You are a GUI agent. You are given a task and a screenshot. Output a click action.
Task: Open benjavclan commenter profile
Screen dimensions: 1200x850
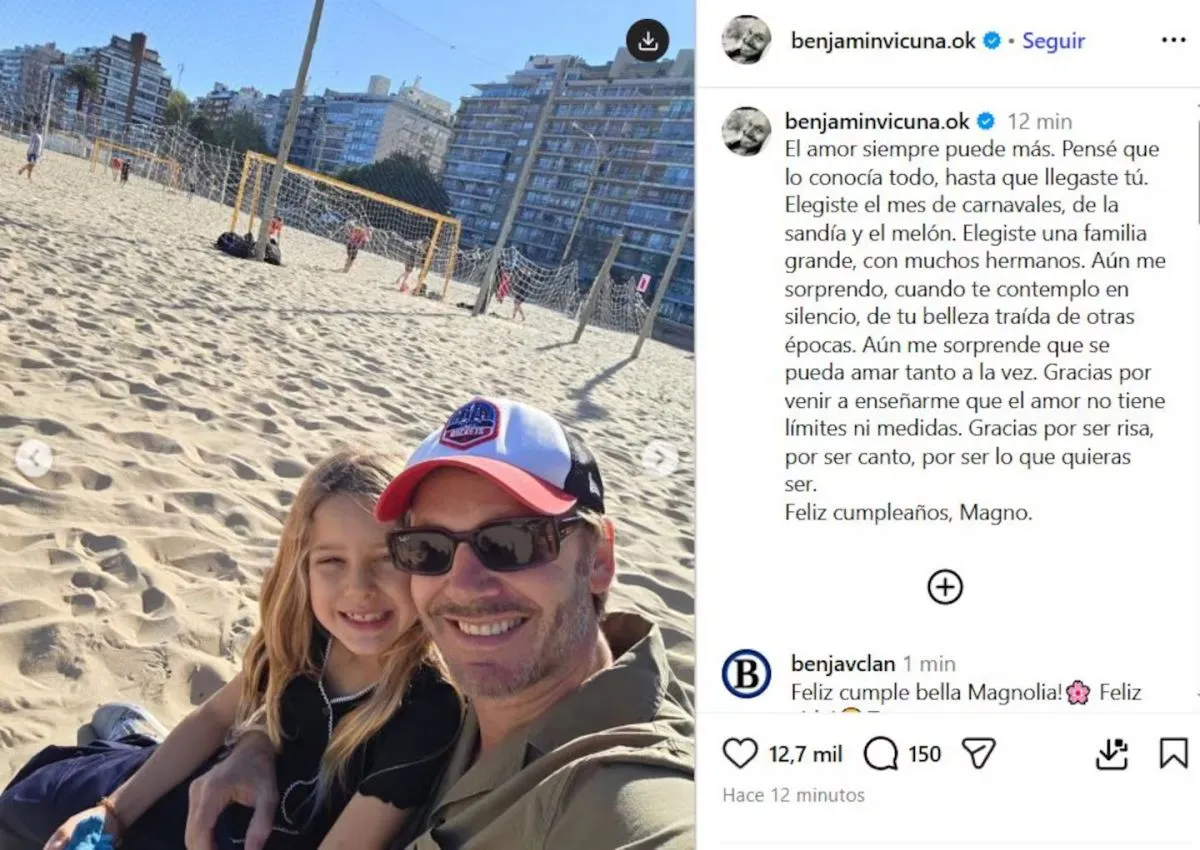pyautogui.click(x=841, y=664)
